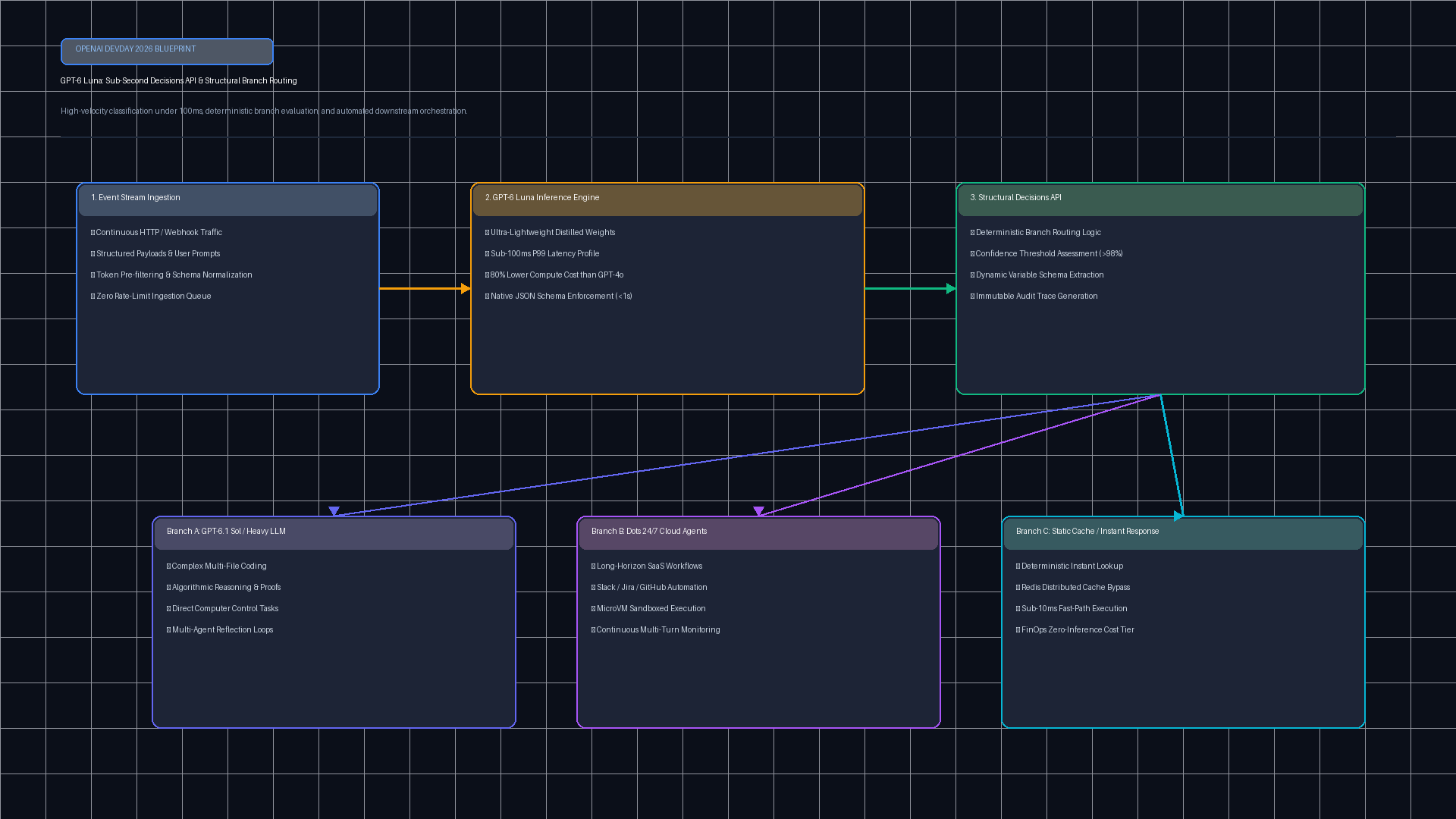
Task: Click 'Structured Payloads & User Prompts' line
Action: coord(155,254)
